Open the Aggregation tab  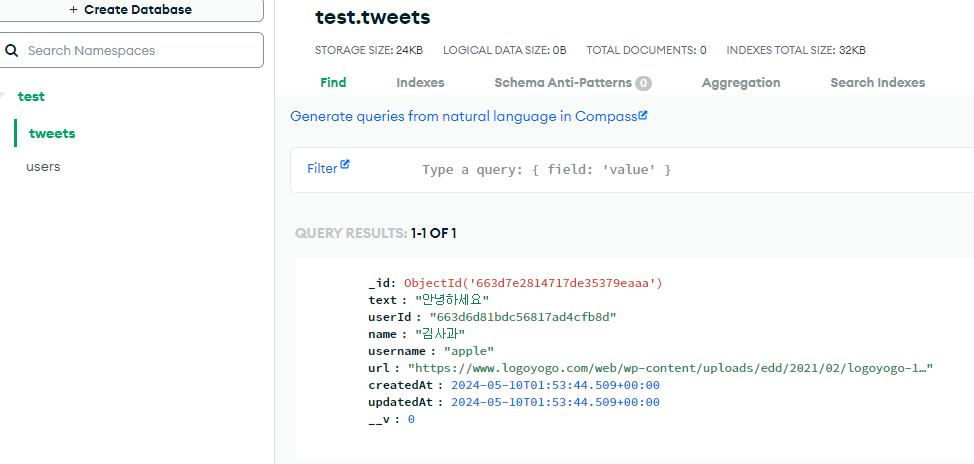coord(741,83)
